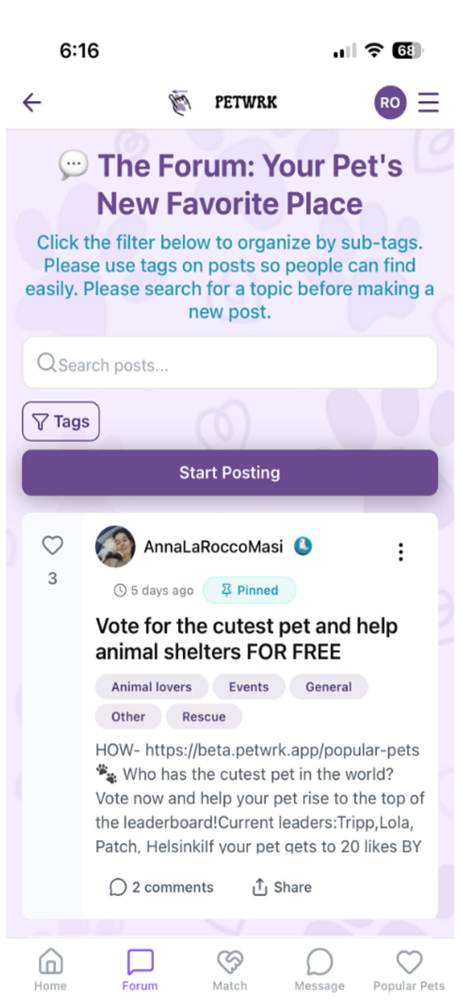View AnnaLaRoccoMasi's profile picture
462x1000 pixels.
(x=115, y=547)
